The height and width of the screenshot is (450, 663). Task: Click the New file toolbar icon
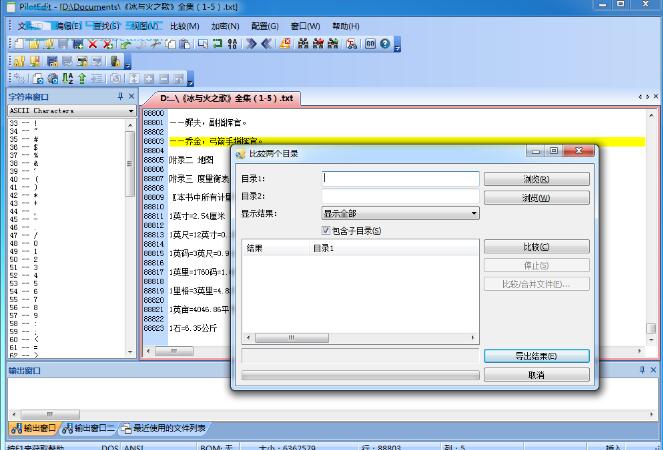click(x=19, y=44)
